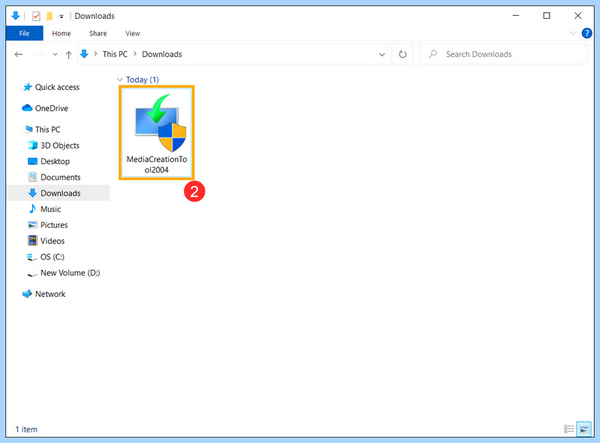The height and width of the screenshot is (443, 600).
Task: Select OneDrive in navigation pane
Action: click(x=51, y=108)
